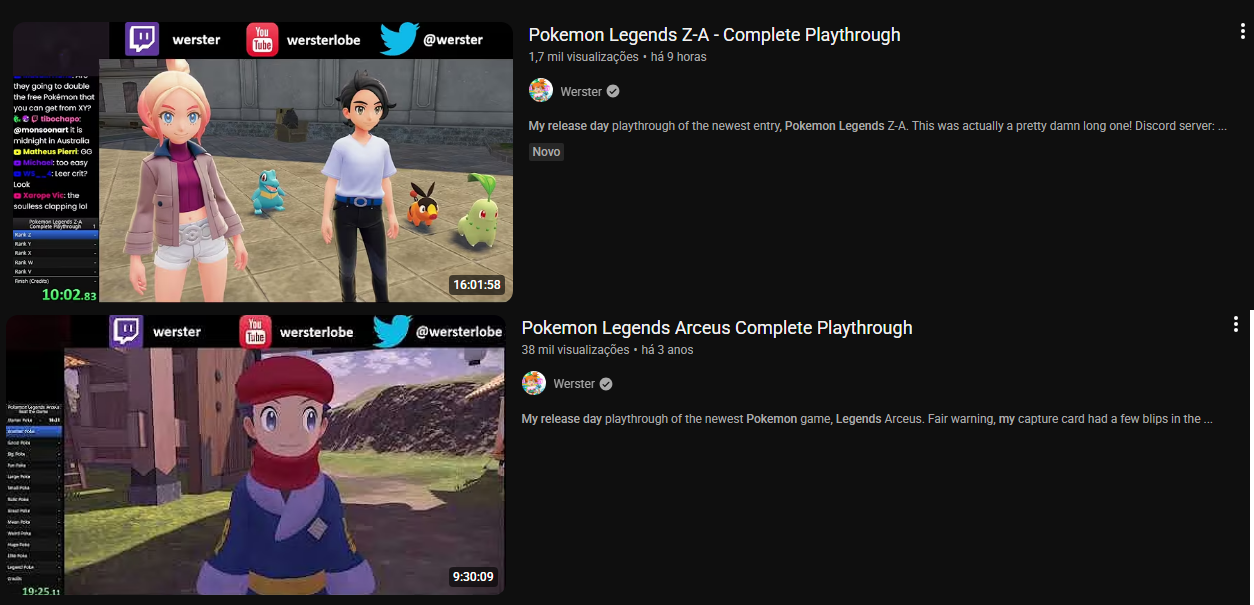Click the YouTube logo in the Arceus thumbnail
Screen dimensions: 1254x605
tap(255, 332)
